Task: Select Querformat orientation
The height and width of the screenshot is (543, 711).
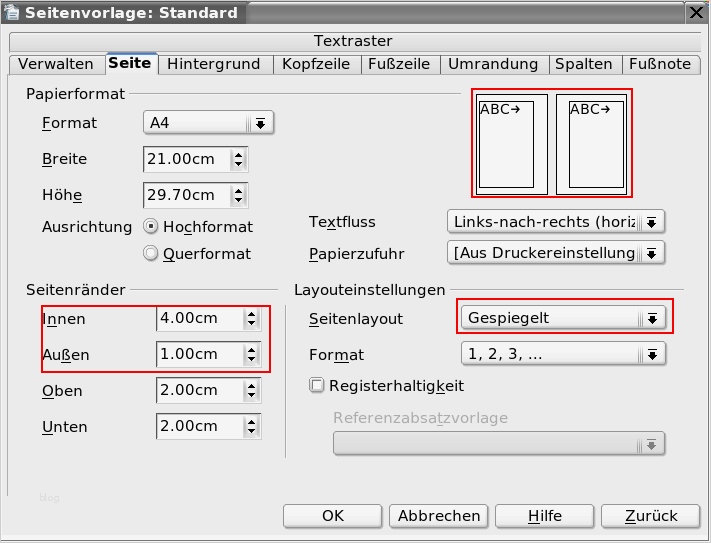Action: [151, 254]
